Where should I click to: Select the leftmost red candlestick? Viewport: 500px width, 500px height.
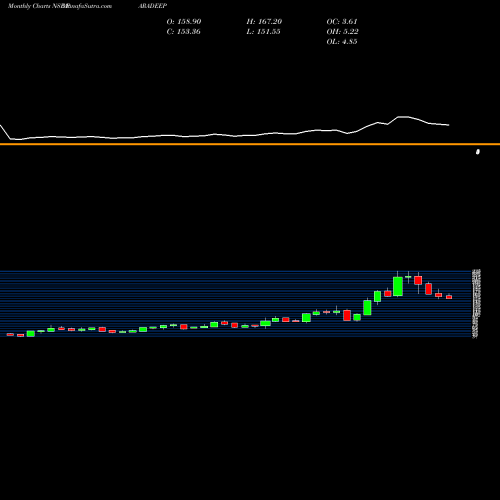coord(10,334)
